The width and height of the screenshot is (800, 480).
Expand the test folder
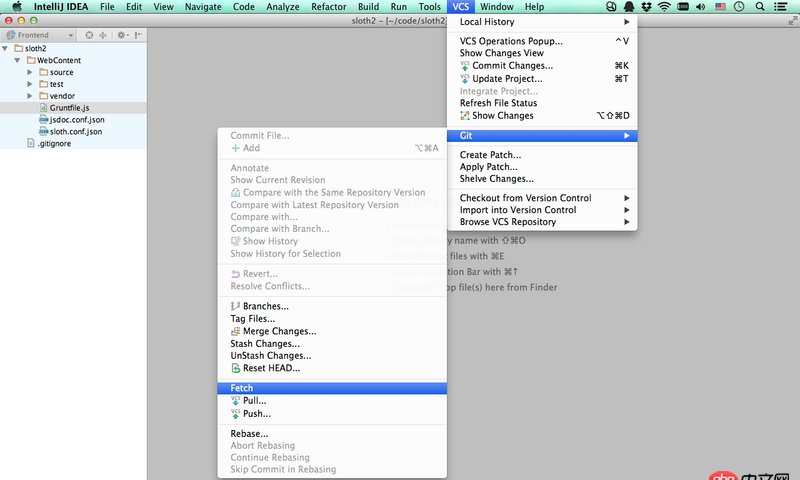click(30, 84)
